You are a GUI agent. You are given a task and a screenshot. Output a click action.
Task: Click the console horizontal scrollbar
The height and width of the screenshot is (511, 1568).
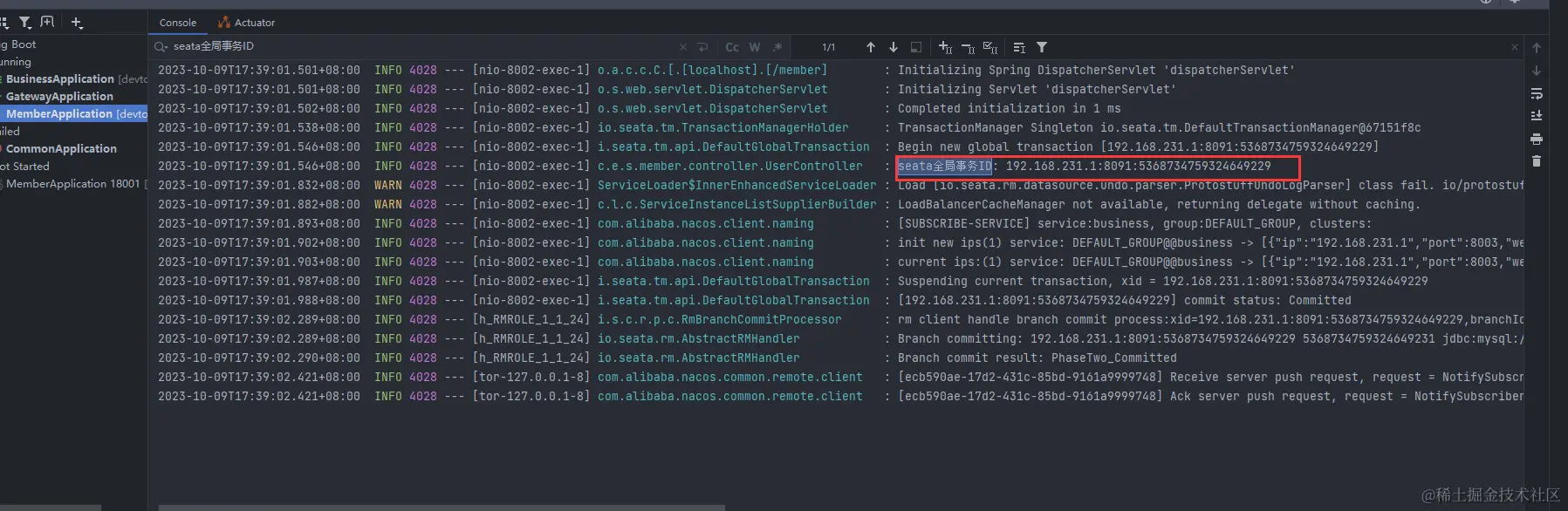442,508
